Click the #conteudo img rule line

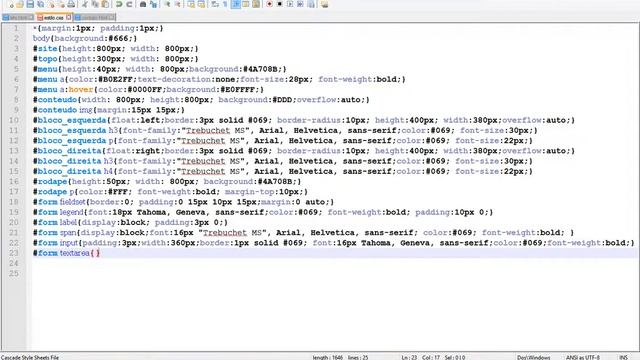(x=109, y=110)
